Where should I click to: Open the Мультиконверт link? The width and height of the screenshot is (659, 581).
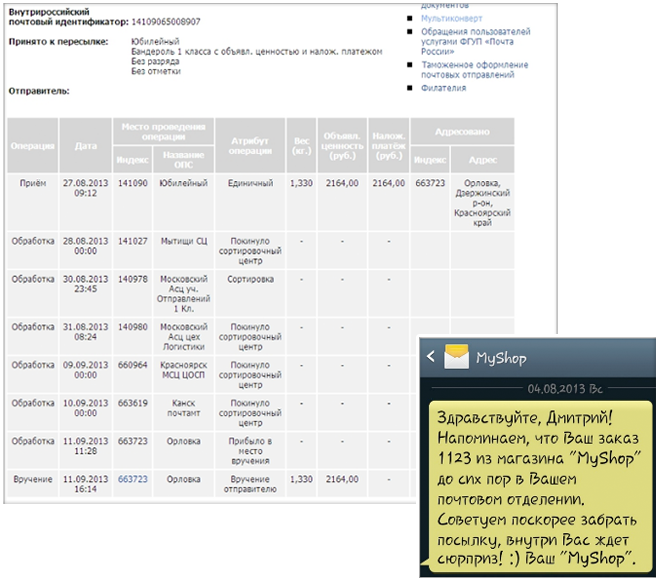(452, 18)
